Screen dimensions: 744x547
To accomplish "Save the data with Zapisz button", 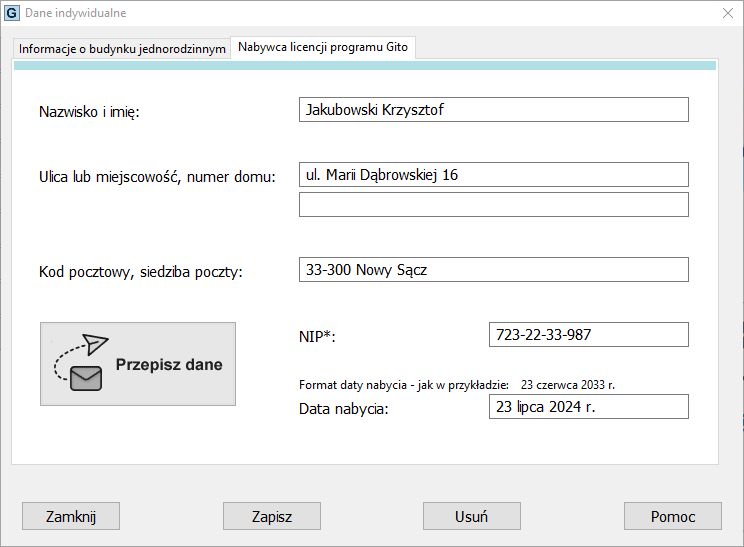I will coord(272,516).
